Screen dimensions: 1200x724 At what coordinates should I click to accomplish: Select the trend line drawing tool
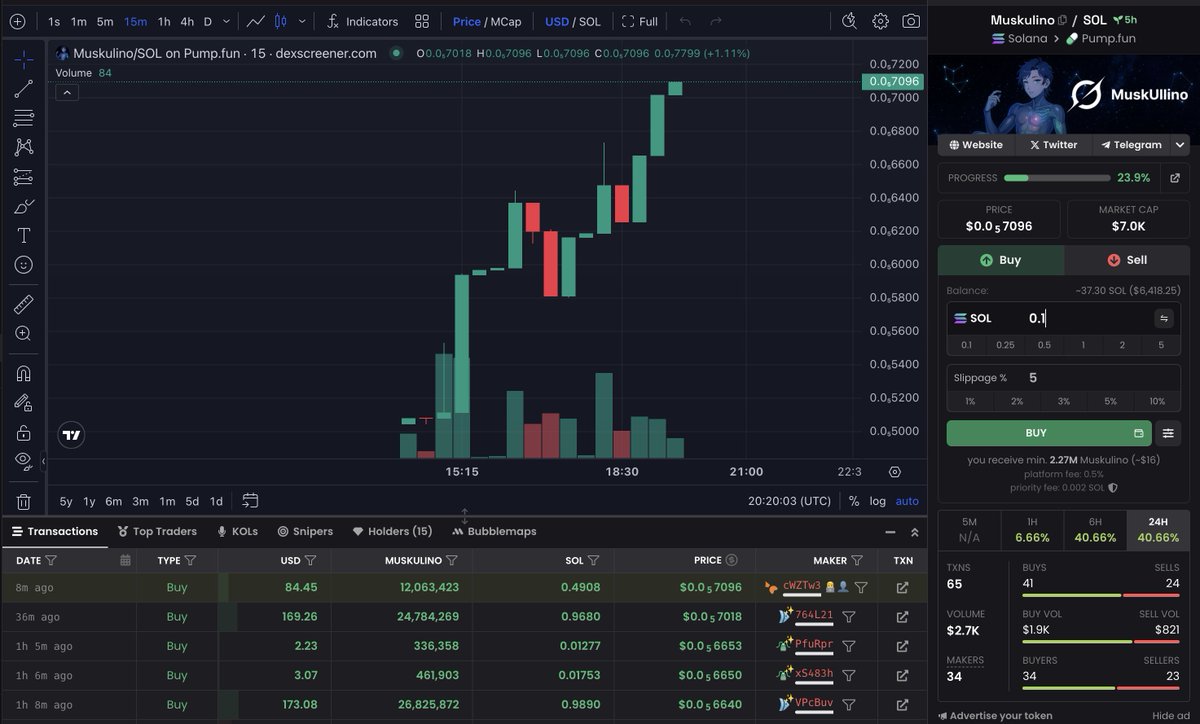(24, 89)
